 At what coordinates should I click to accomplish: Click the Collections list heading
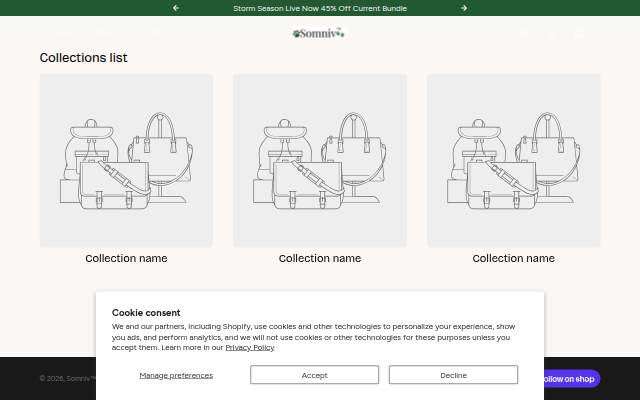tap(84, 58)
